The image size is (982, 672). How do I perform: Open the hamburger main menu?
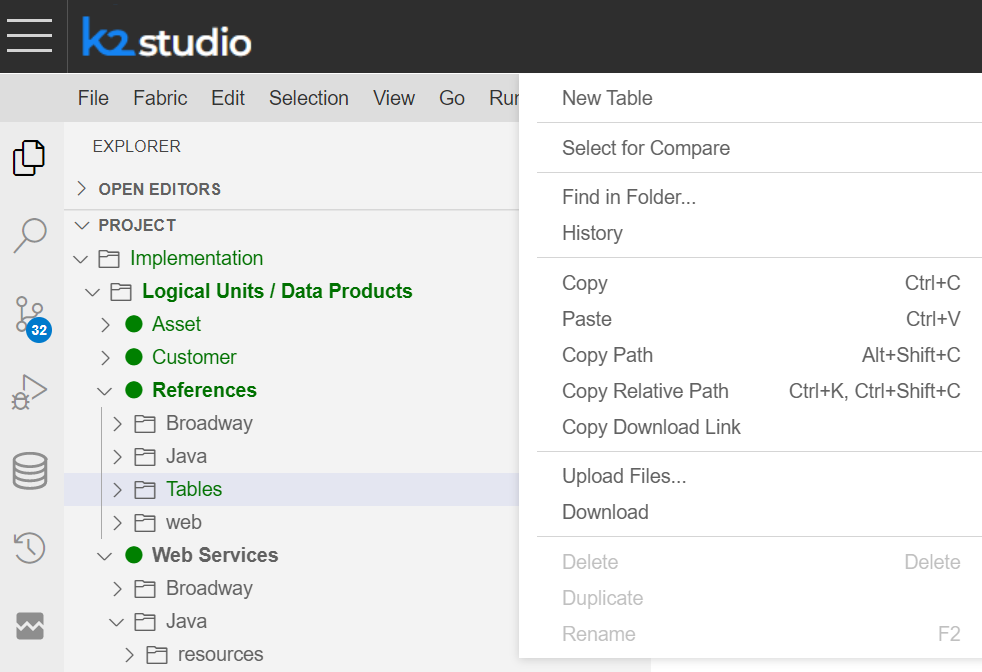pos(30,35)
